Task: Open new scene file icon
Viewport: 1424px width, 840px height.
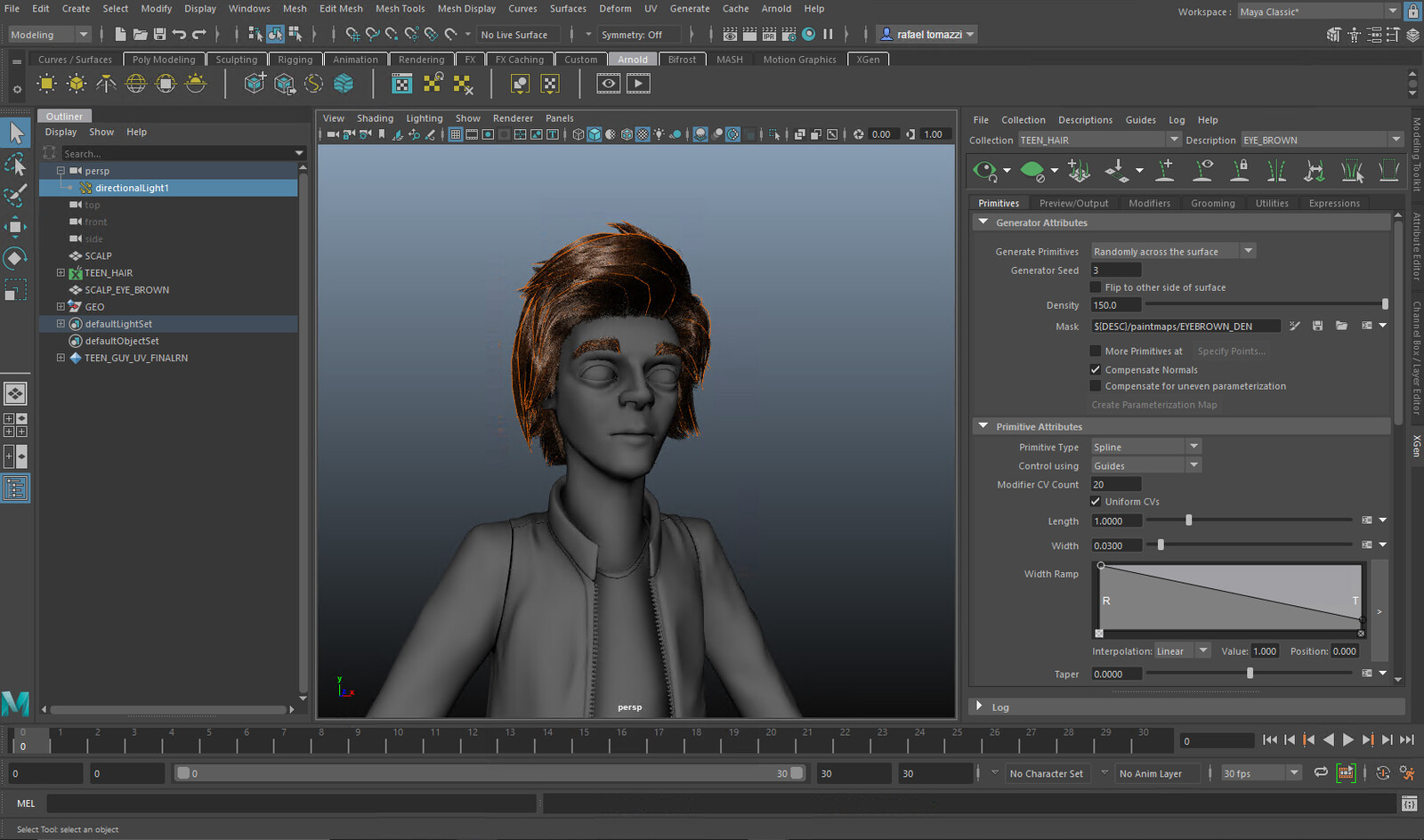Action: point(120,35)
